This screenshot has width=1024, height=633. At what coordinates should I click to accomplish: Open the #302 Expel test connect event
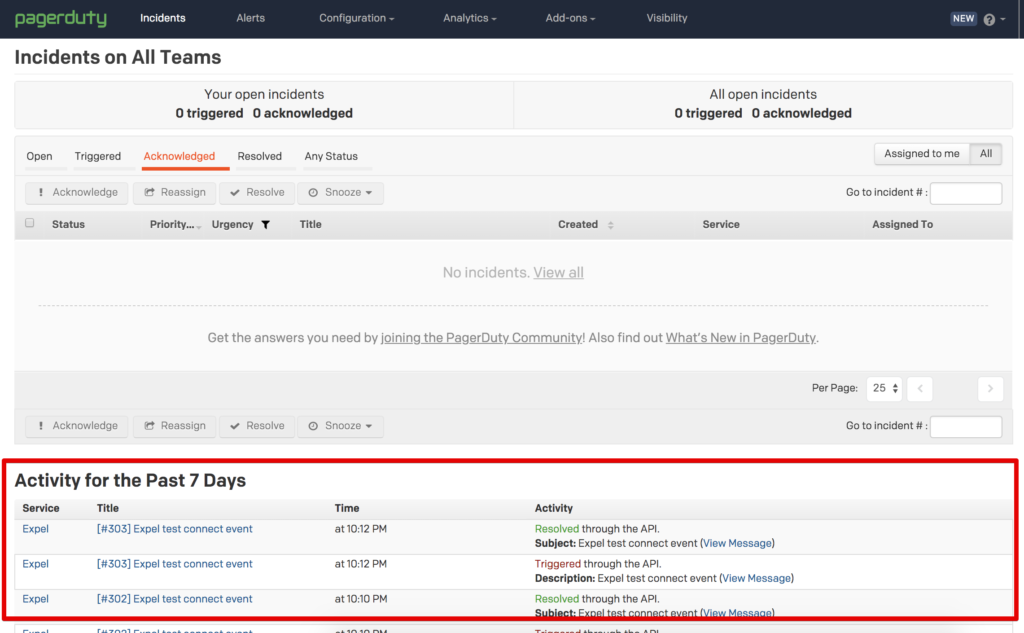click(174, 599)
